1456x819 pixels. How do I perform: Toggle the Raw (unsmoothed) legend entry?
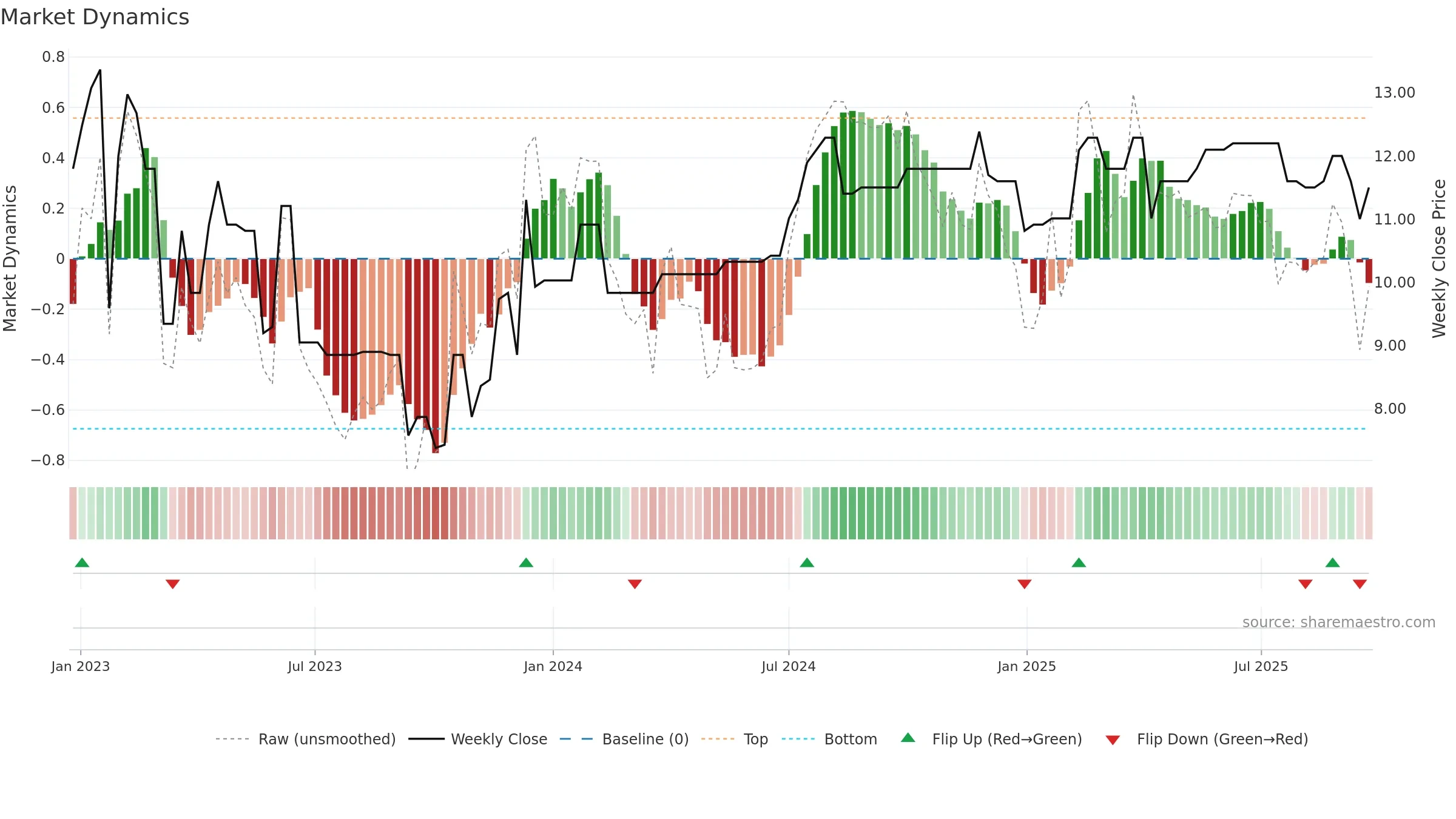pyautogui.click(x=305, y=739)
